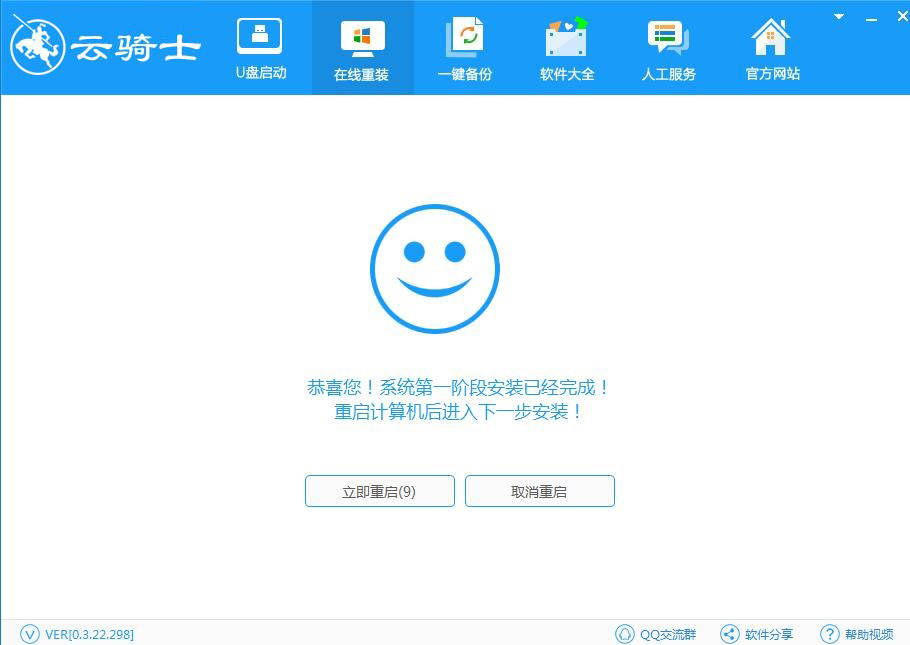
Task: Click 取消重启 to cancel restart
Action: pyautogui.click(x=539, y=491)
